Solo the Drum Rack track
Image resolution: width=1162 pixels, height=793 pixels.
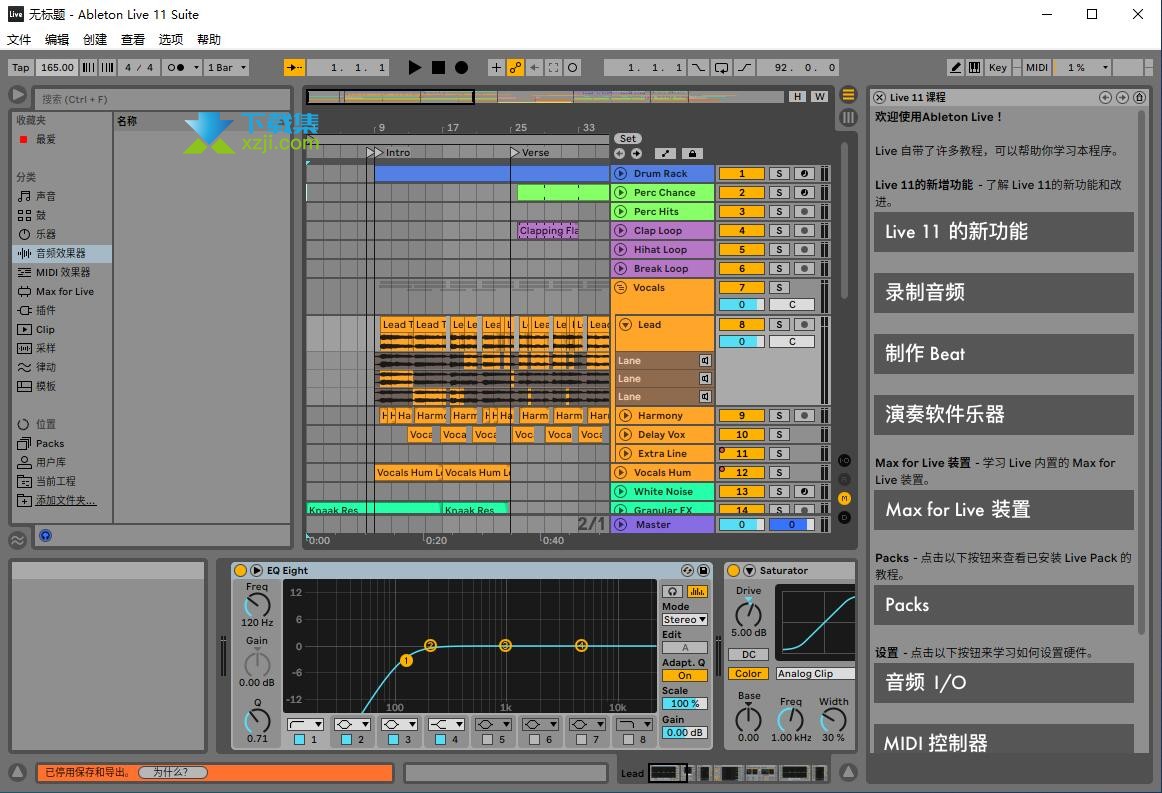[x=779, y=173]
